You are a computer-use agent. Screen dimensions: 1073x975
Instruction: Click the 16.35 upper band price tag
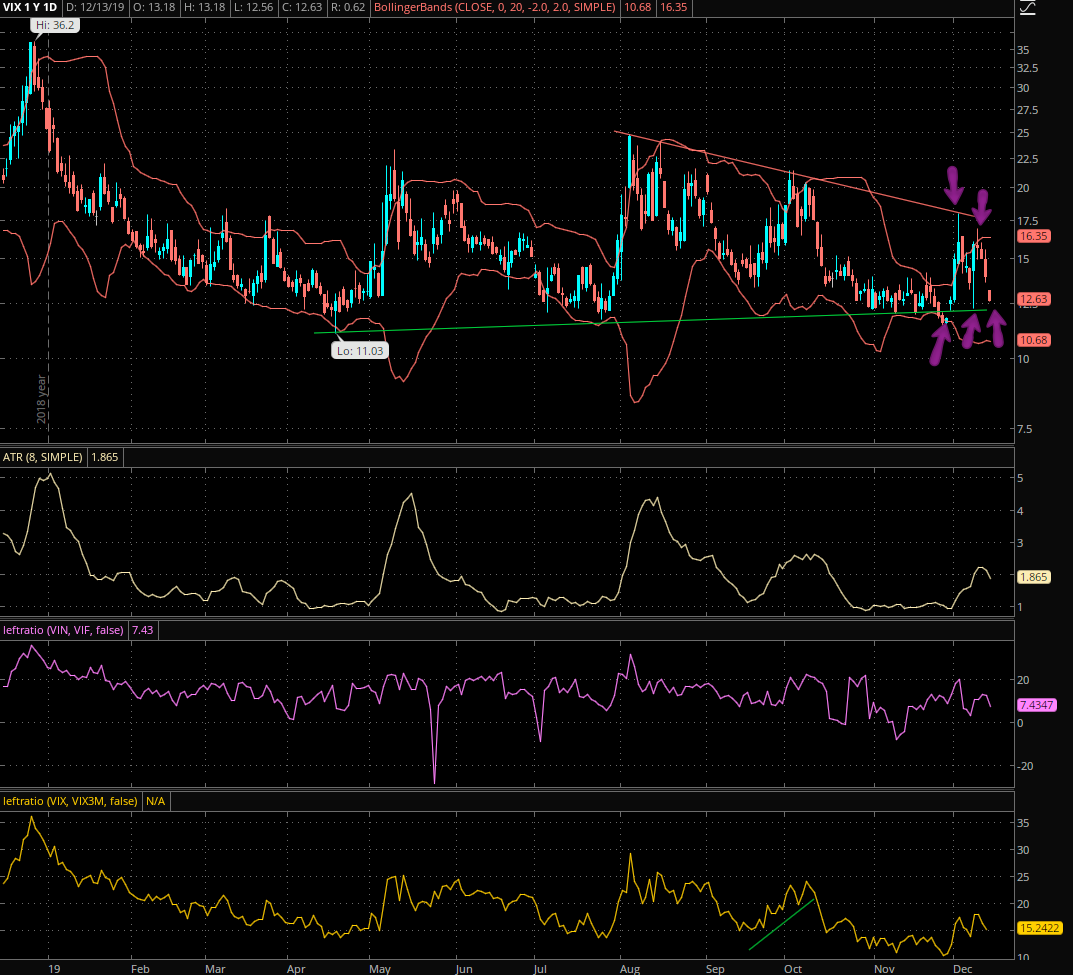coord(1034,237)
